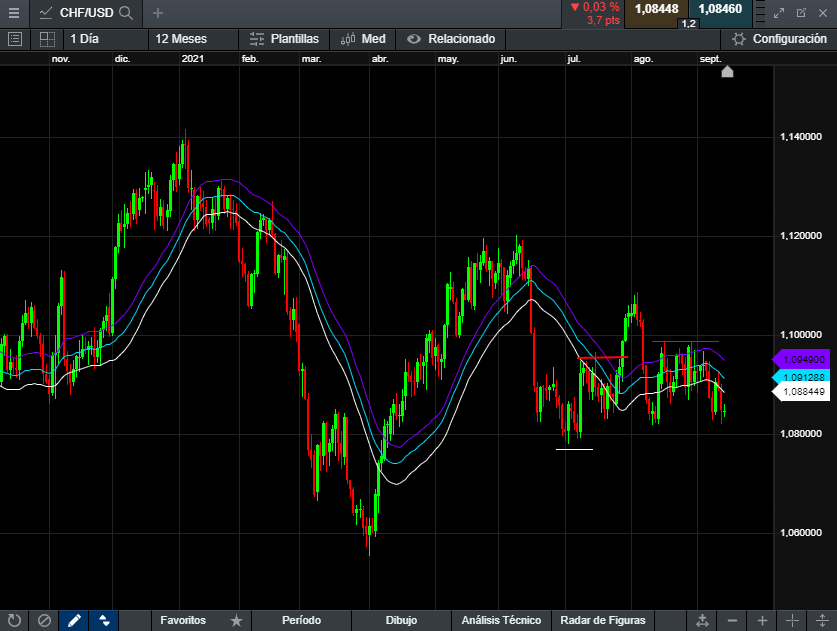Click the red horizontal resistance line in September

click(x=685, y=341)
